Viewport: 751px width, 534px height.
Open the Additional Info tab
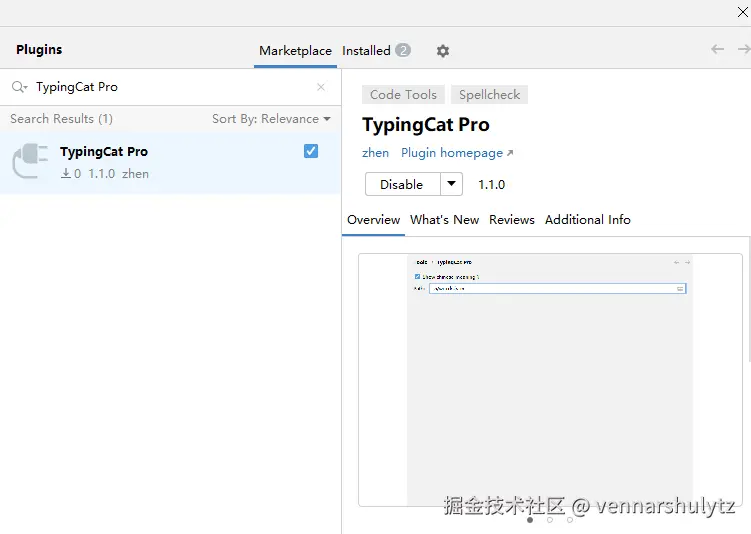point(588,220)
